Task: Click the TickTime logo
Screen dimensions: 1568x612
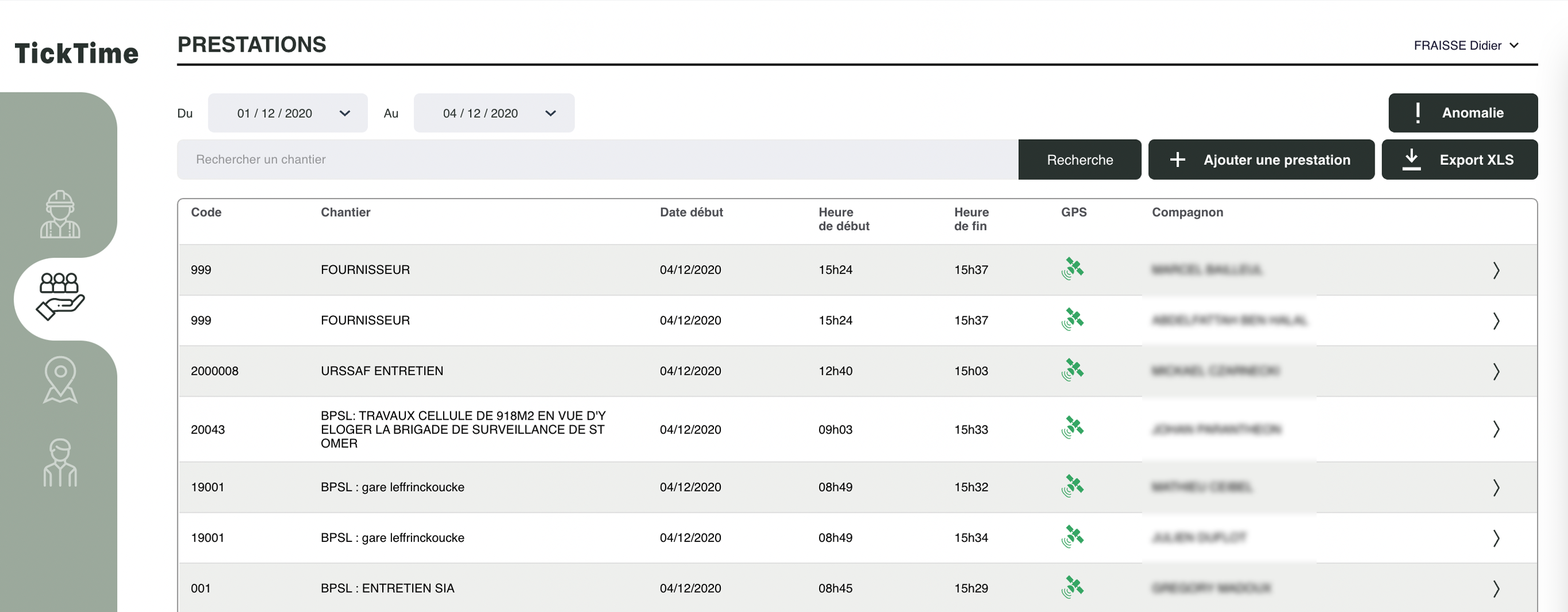Action: click(x=77, y=53)
